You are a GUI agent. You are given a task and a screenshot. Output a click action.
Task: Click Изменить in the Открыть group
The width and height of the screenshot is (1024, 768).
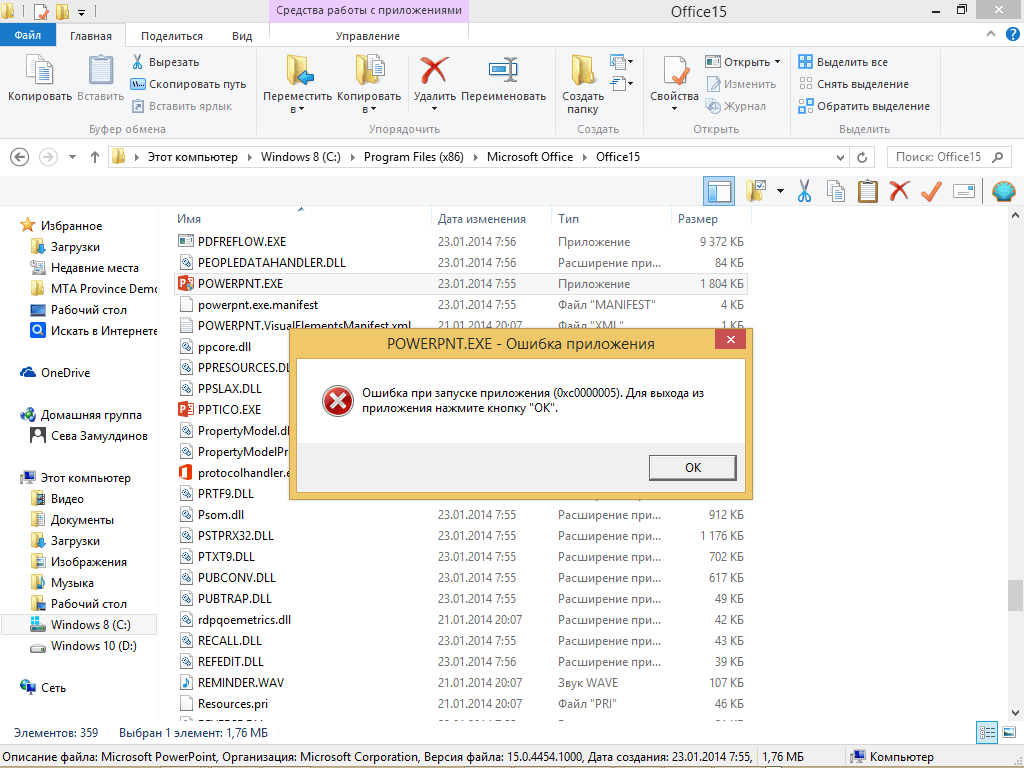coord(741,84)
